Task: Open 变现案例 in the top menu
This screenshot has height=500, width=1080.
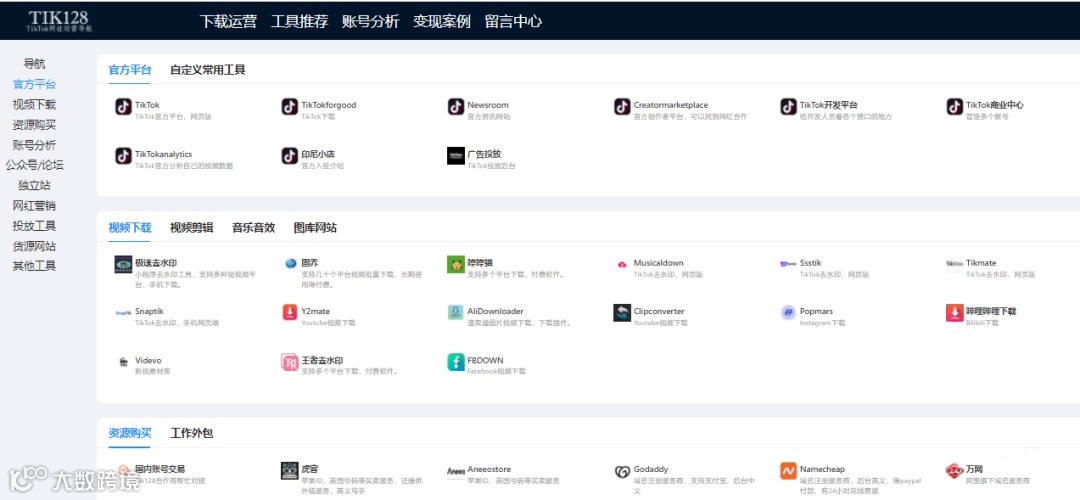Action: (x=442, y=21)
